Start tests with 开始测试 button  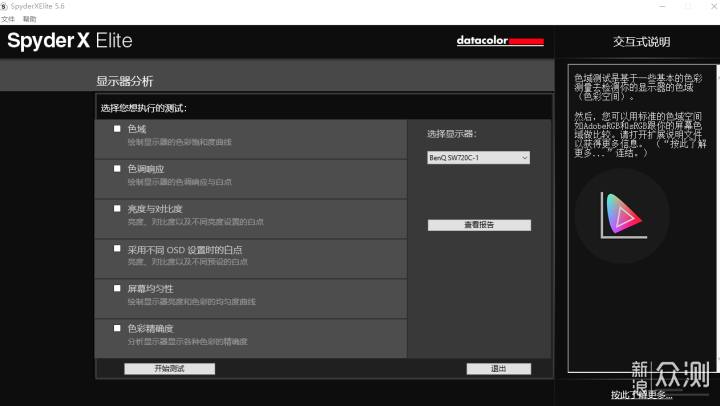[x=169, y=369]
